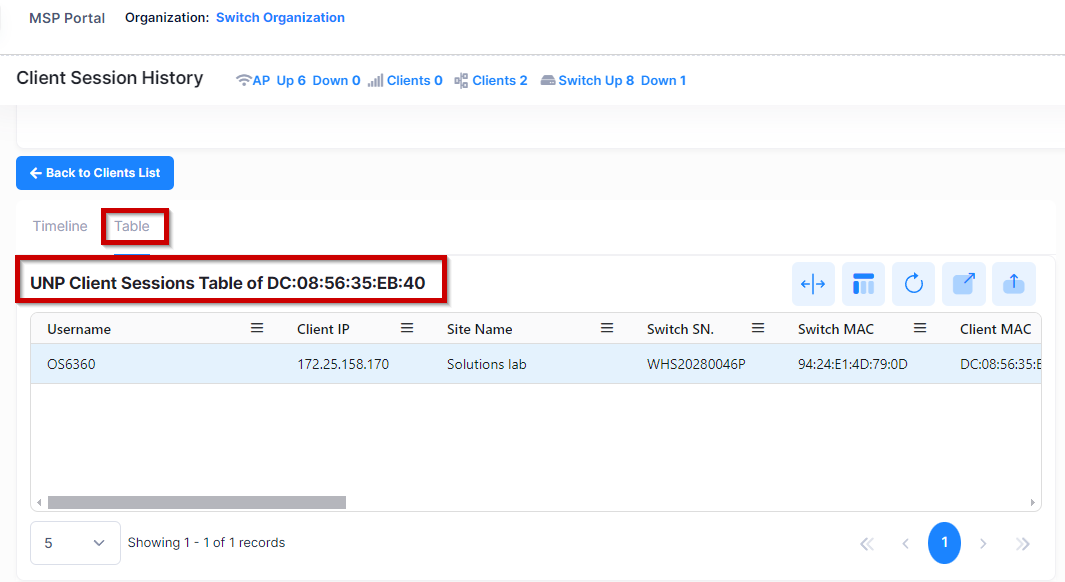Click the export upload icon
The image size is (1065, 582).
pos(1013,284)
